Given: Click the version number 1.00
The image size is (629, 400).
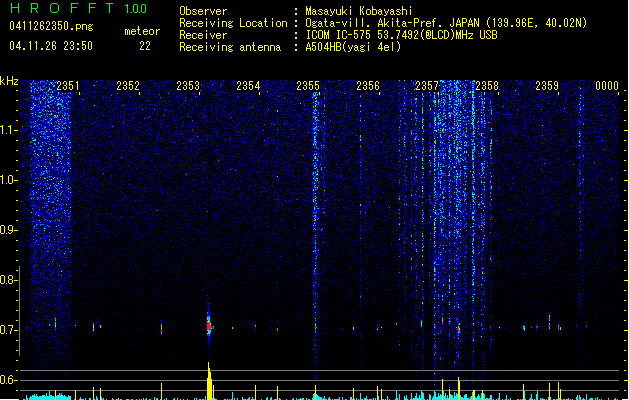Looking at the screenshot, I should 135,8.
